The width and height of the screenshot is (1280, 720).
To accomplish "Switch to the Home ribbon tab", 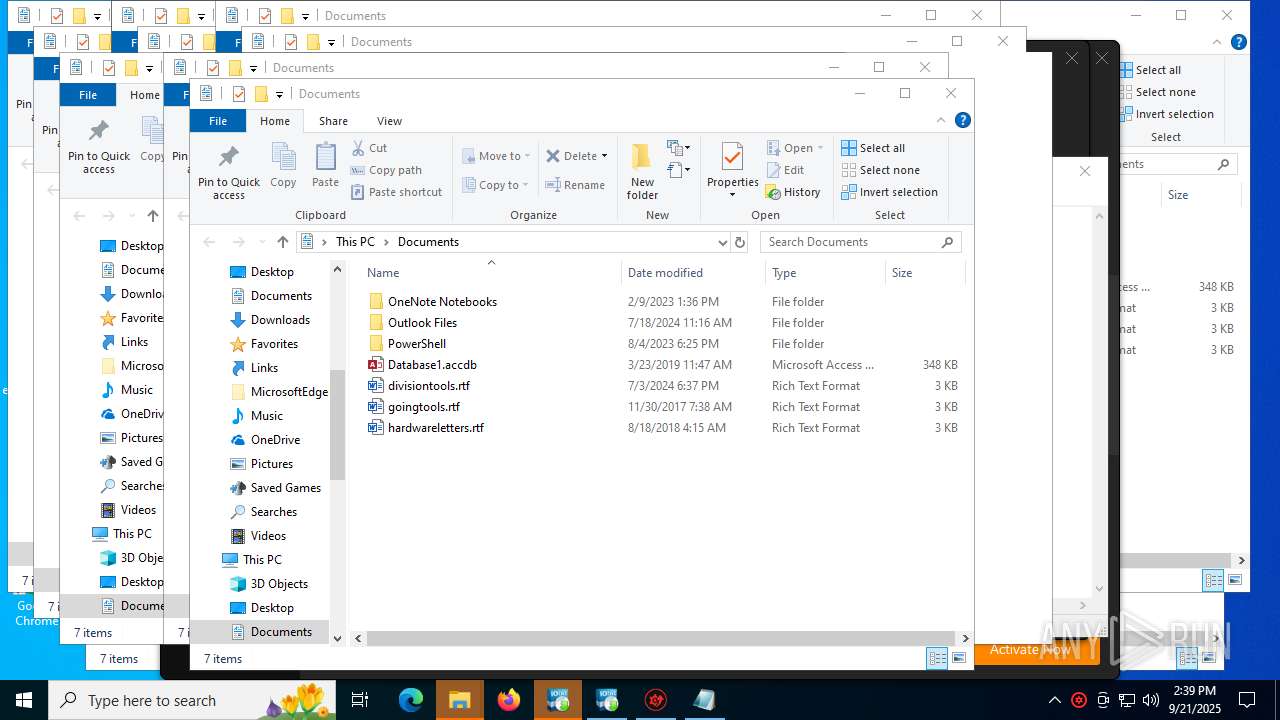I will click(275, 121).
